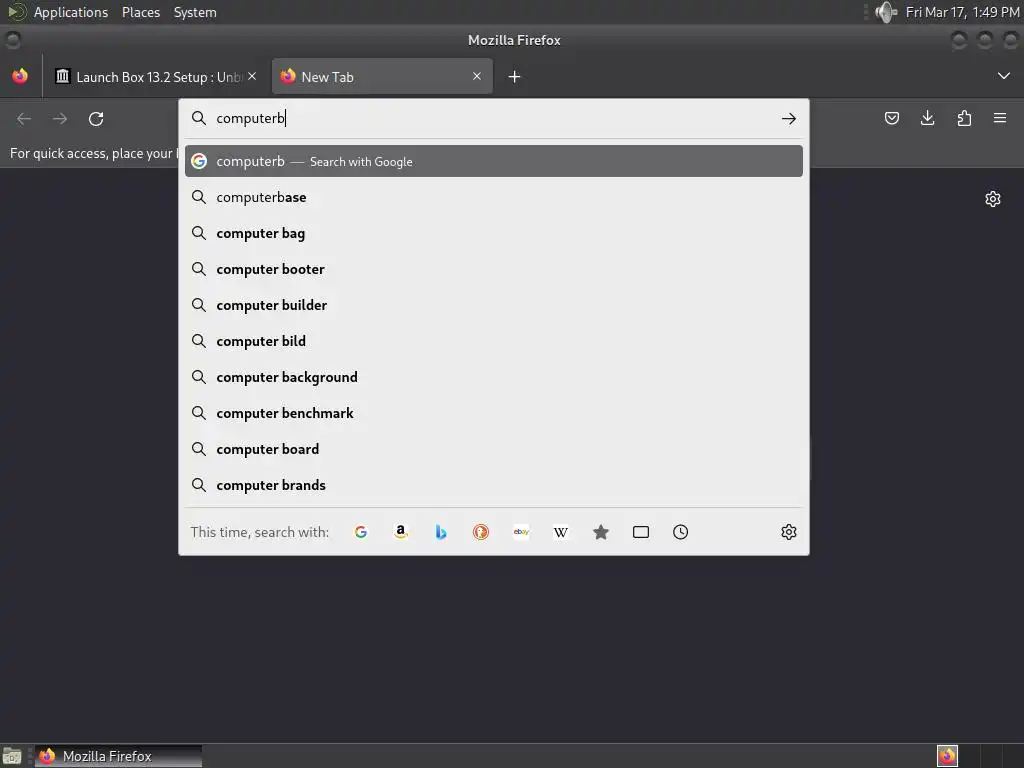This screenshot has height=768, width=1024.
Task: Expand the list all tabs chevron
Action: (1004, 76)
